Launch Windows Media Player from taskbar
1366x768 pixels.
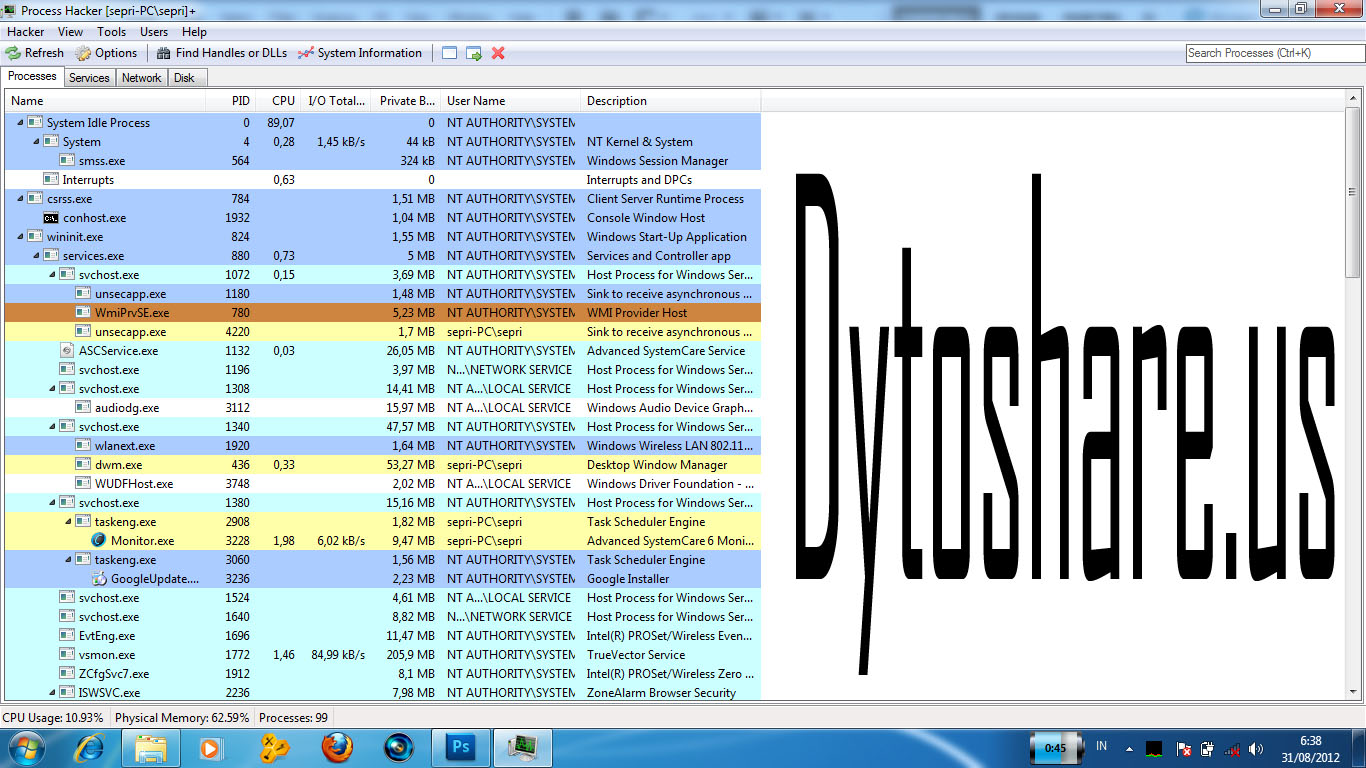(x=211, y=748)
